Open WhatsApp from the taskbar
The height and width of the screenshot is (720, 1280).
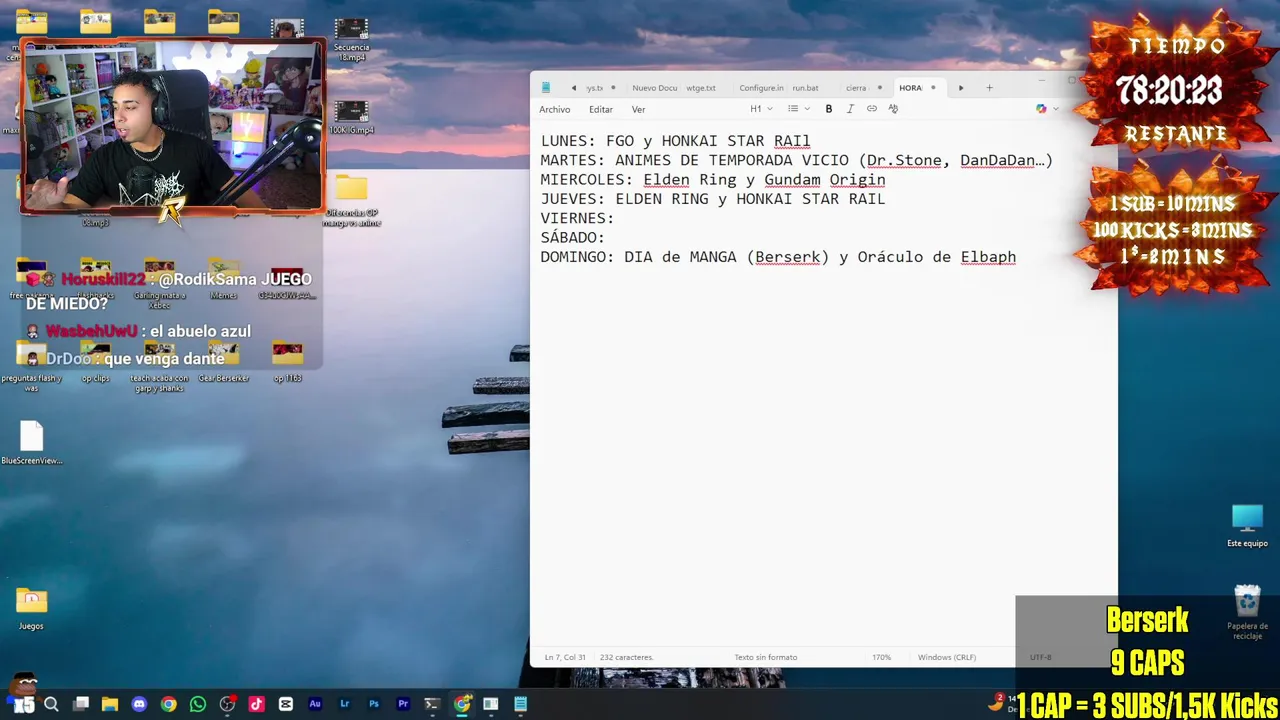pyautogui.click(x=198, y=704)
